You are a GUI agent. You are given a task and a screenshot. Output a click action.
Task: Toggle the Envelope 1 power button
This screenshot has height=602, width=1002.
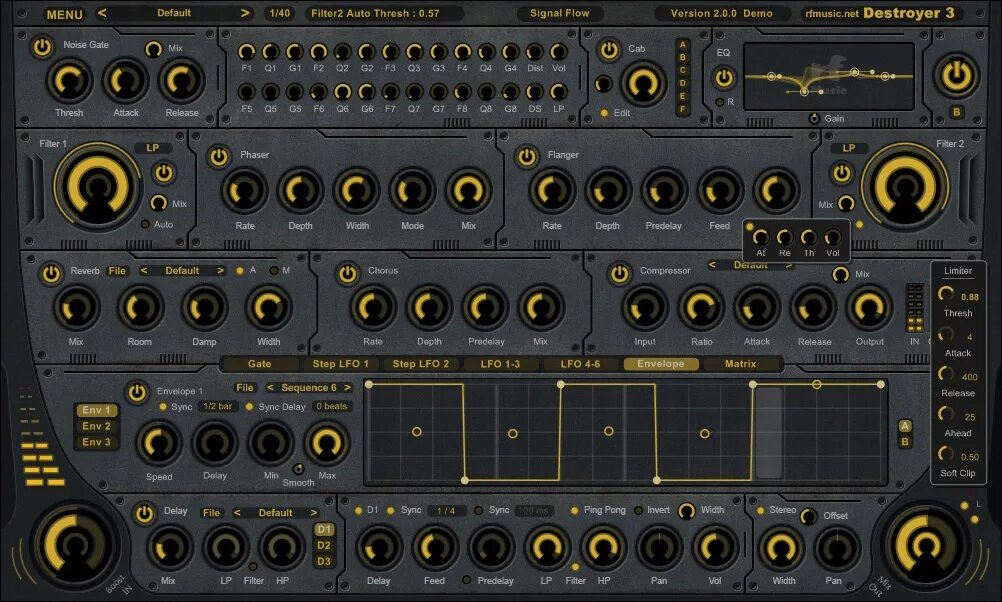(x=137, y=392)
